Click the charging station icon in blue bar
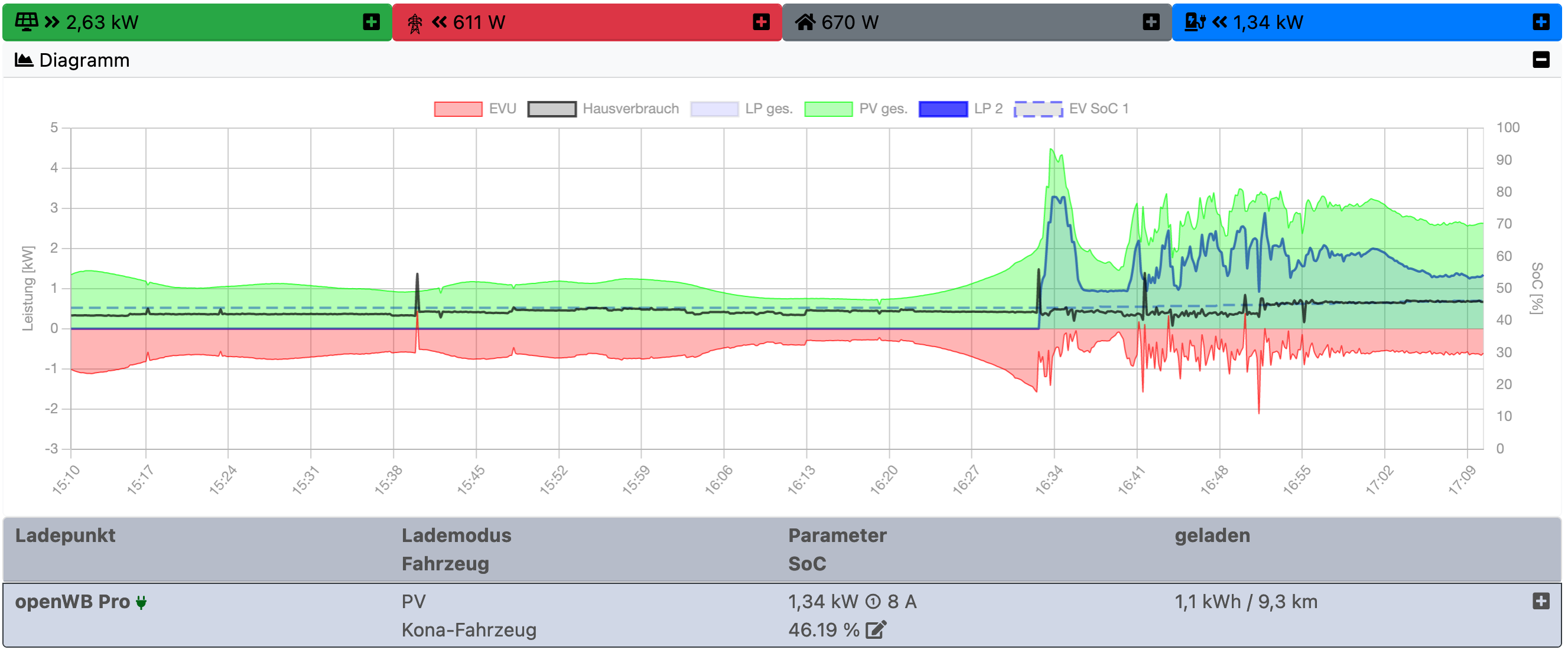Image resolution: width=1568 pixels, height=653 pixels. coord(1195,22)
